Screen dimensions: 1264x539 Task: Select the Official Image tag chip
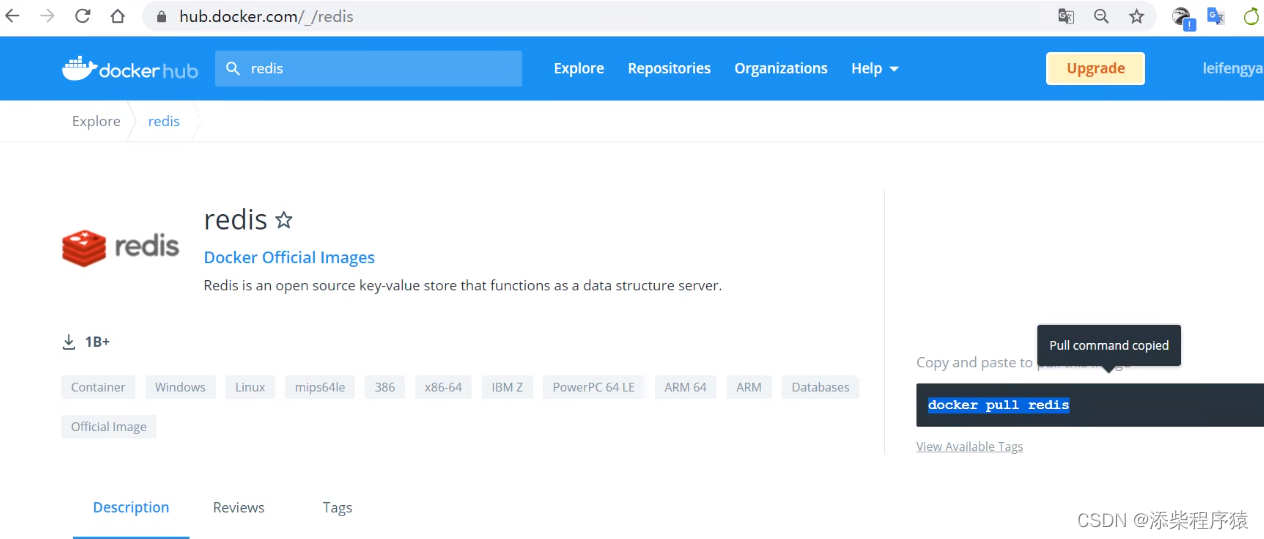pyautogui.click(x=109, y=426)
